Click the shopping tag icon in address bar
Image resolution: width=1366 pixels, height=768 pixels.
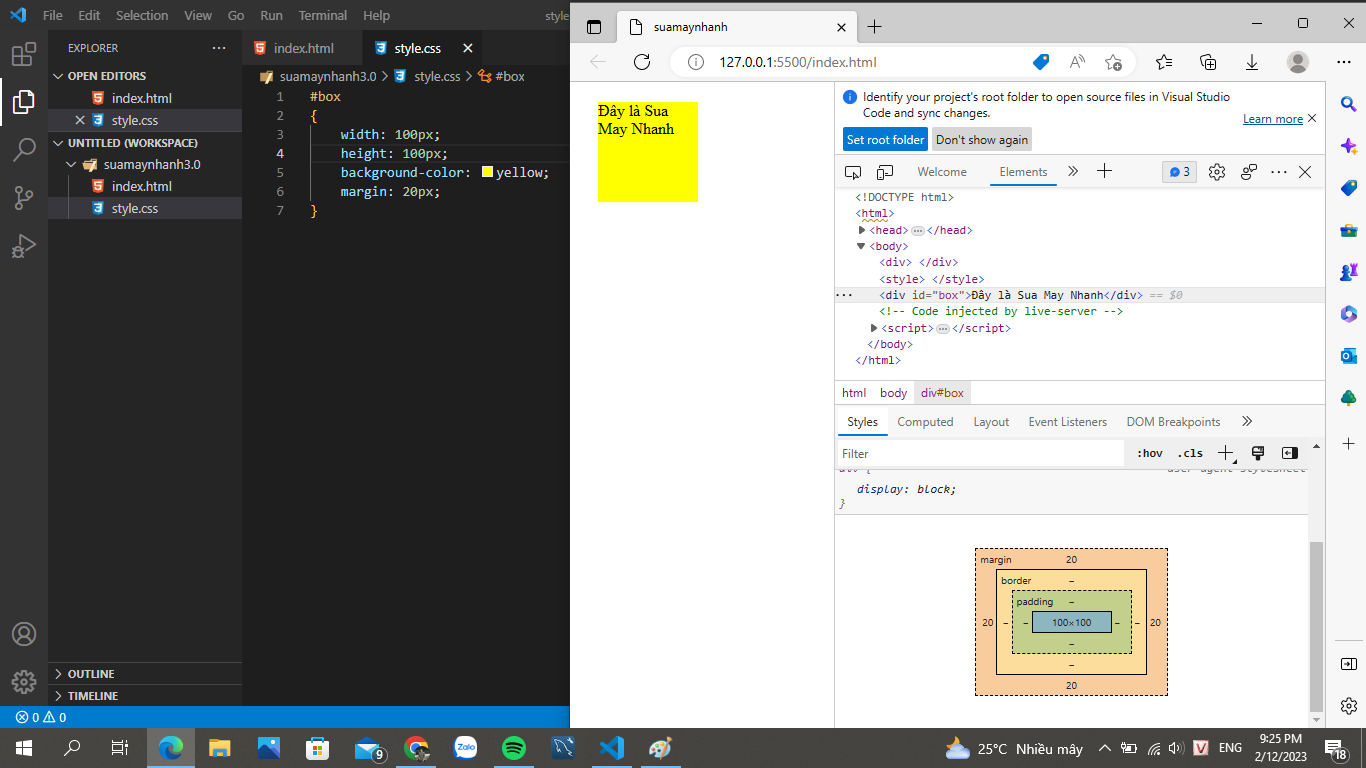tap(1041, 62)
